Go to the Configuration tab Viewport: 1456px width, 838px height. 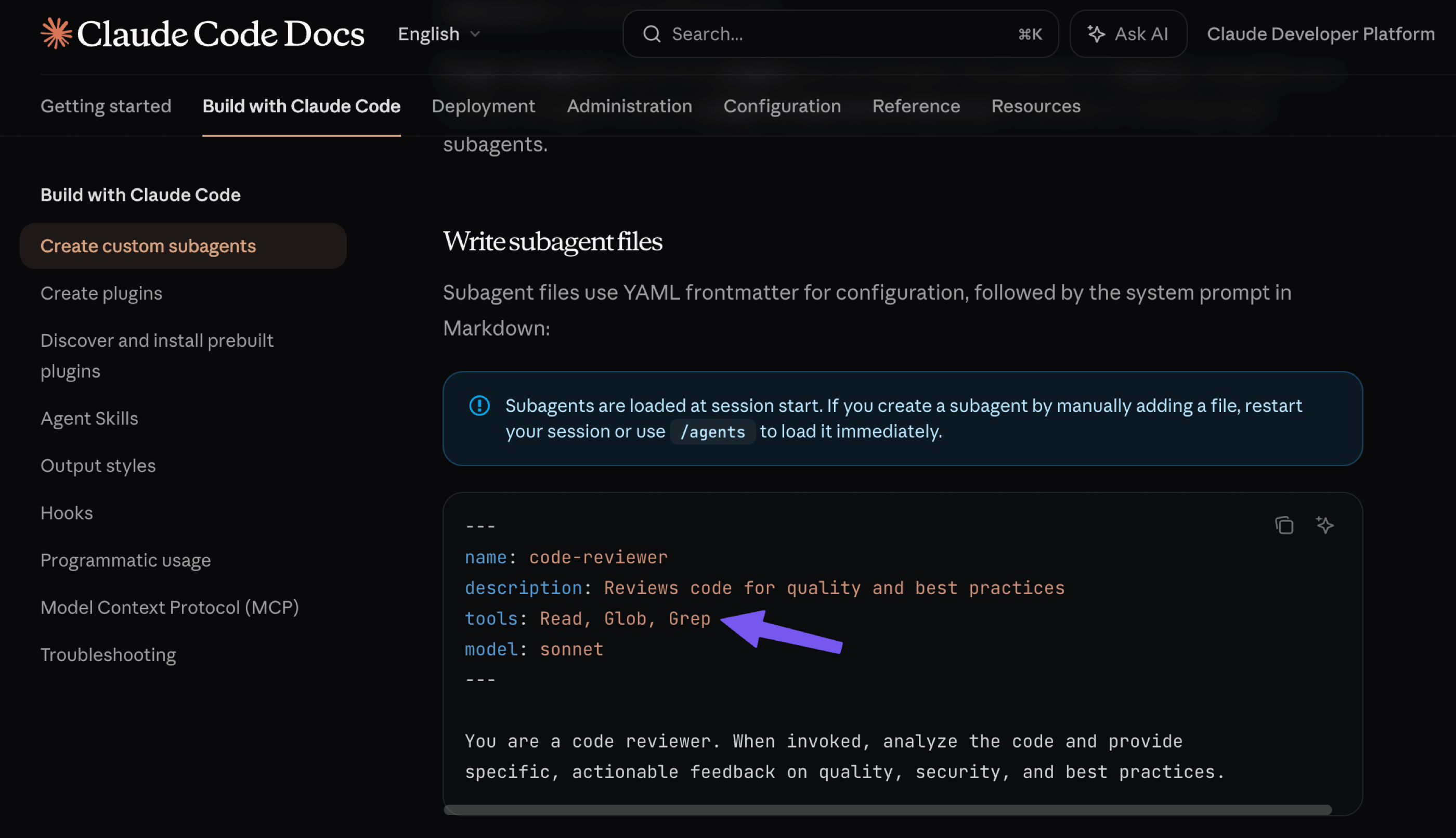(x=782, y=106)
